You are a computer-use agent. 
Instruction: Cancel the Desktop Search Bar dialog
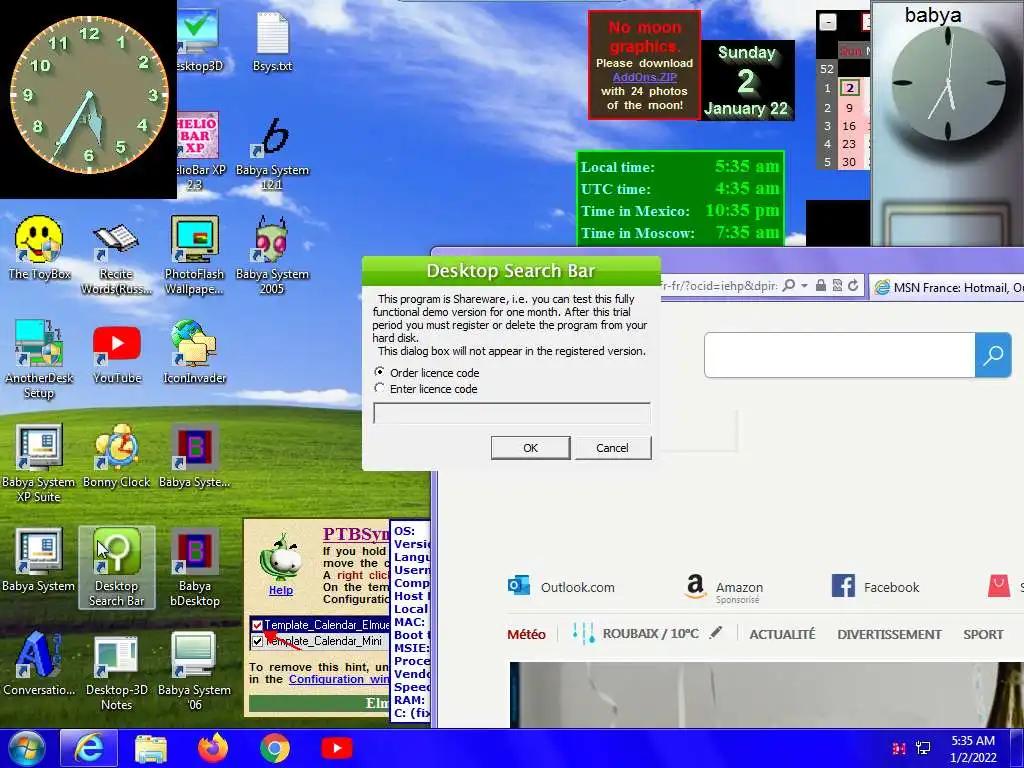click(x=612, y=448)
